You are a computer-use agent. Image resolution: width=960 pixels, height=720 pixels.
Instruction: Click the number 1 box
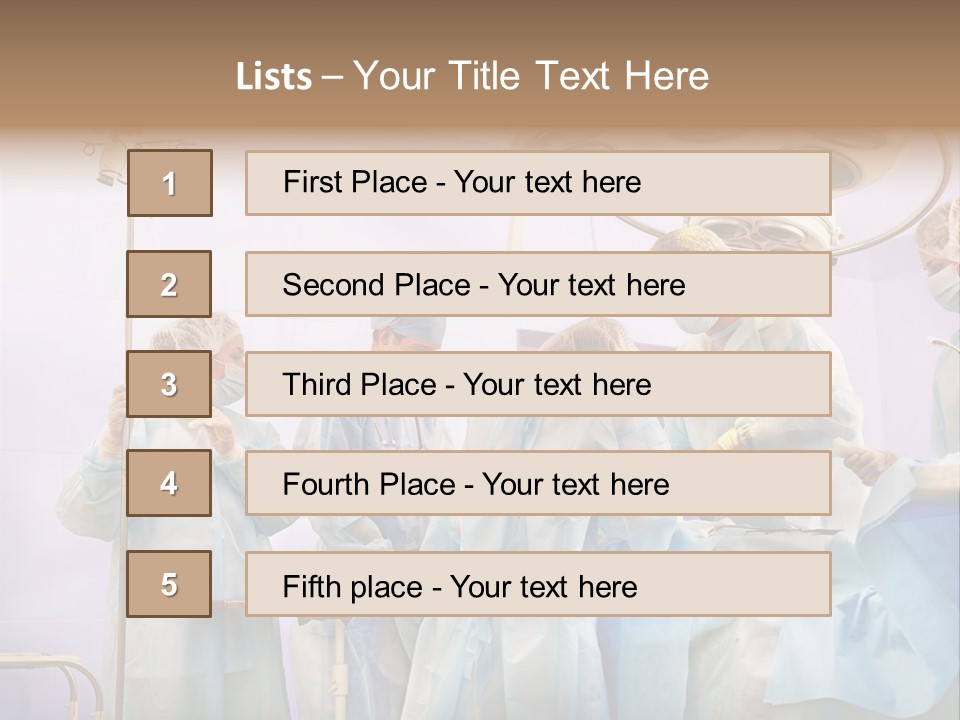coord(170,183)
